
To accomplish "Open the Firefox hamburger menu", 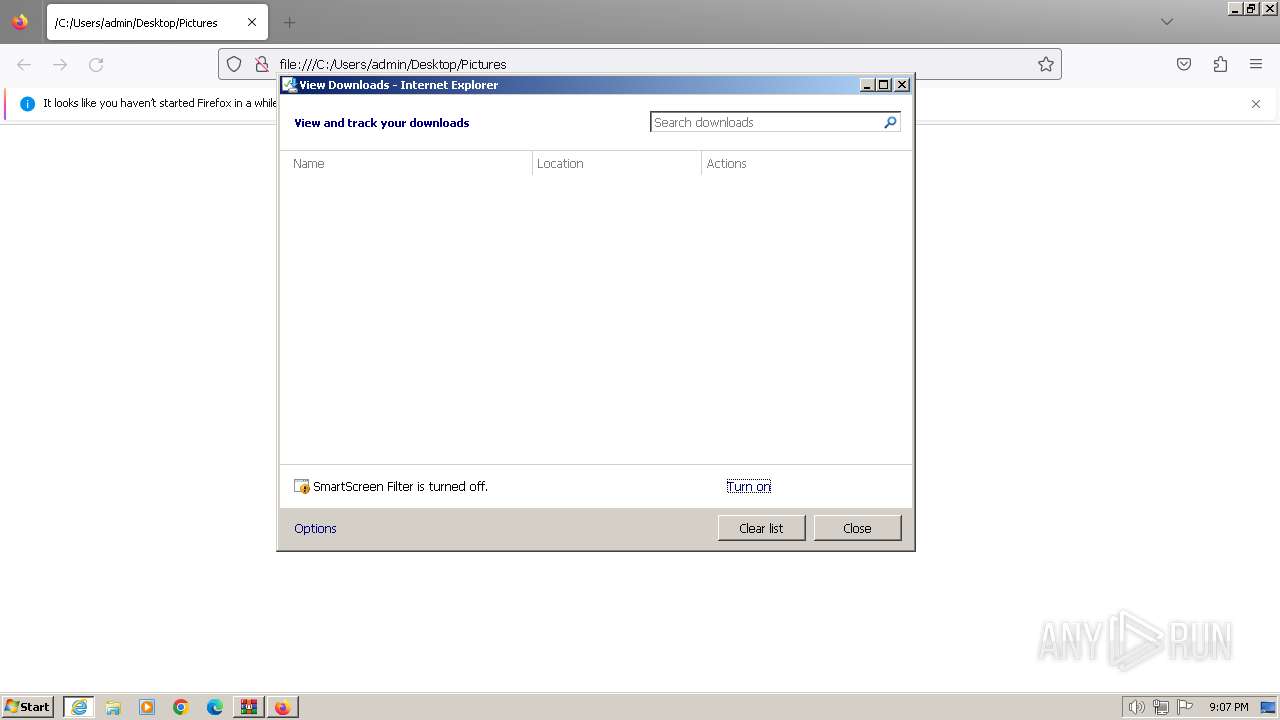I will pos(1256,64).
